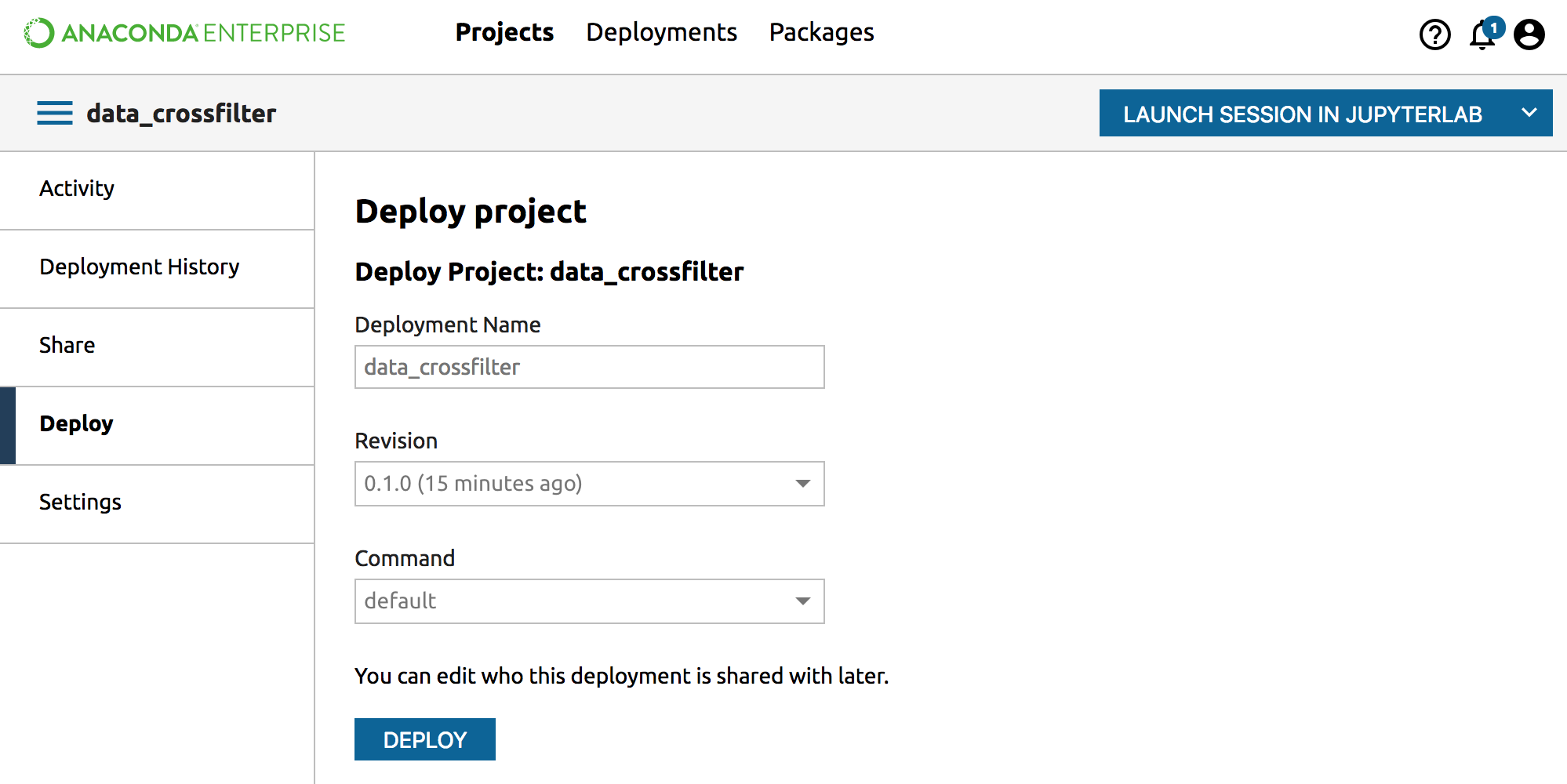Click the Revision dropdown arrow
Image resolution: width=1567 pixels, height=784 pixels.
click(802, 484)
